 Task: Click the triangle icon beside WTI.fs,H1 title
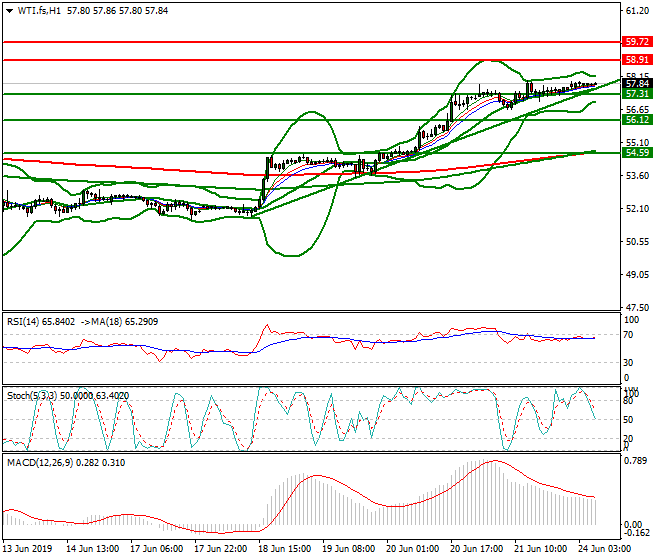(7, 10)
